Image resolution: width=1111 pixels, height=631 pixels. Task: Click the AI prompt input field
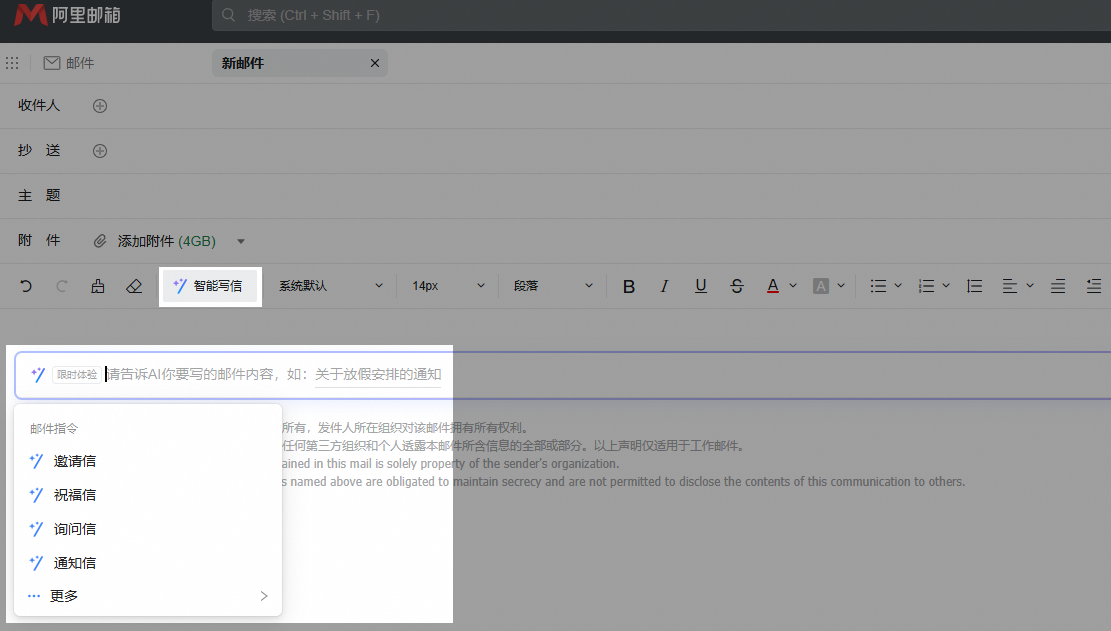coord(275,375)
